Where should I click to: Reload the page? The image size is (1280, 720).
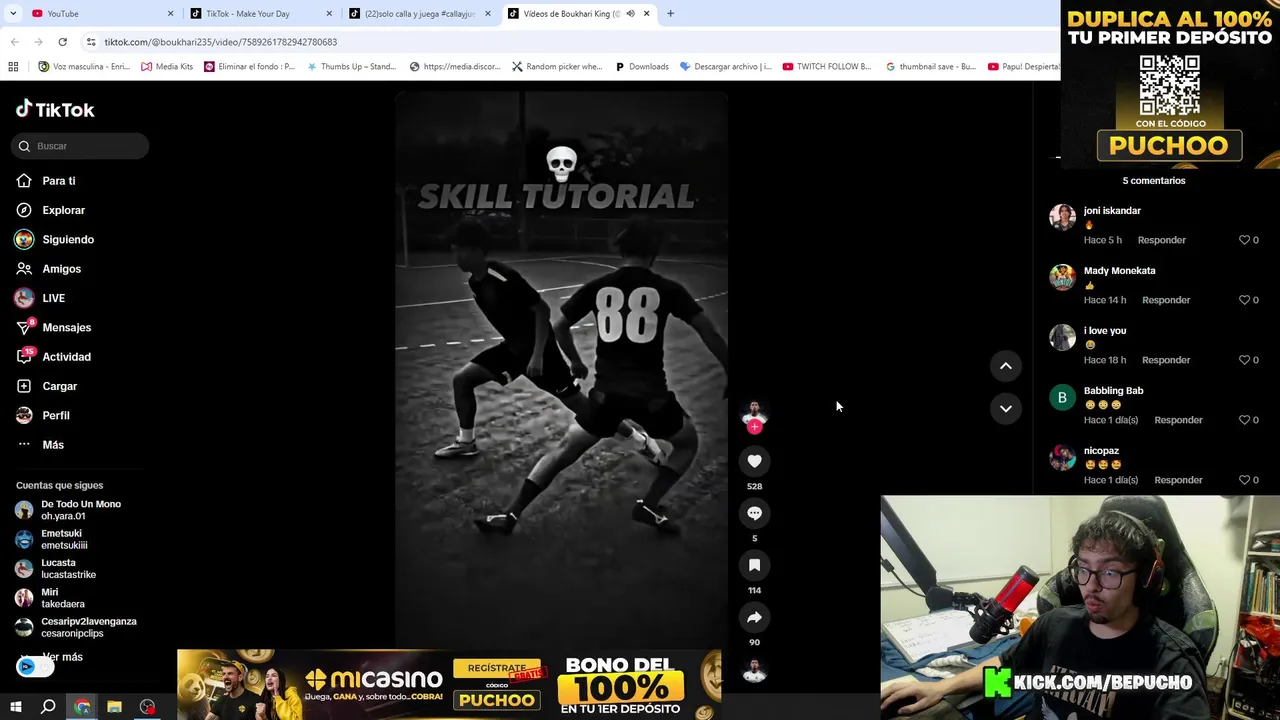[x=62, y=42]
